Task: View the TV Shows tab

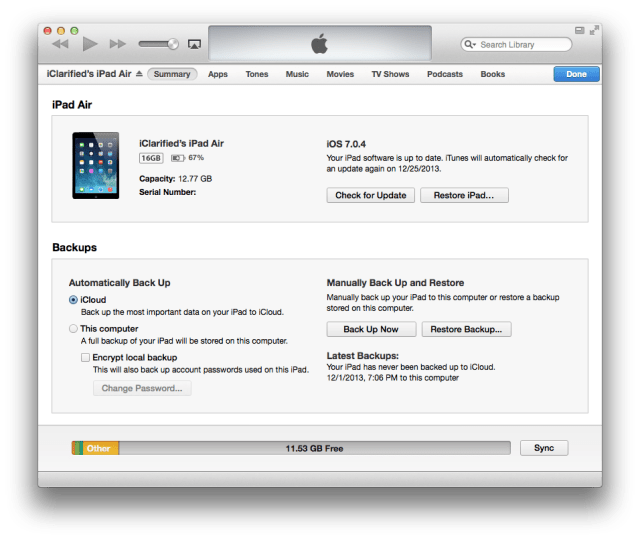Action: point(390,74)
